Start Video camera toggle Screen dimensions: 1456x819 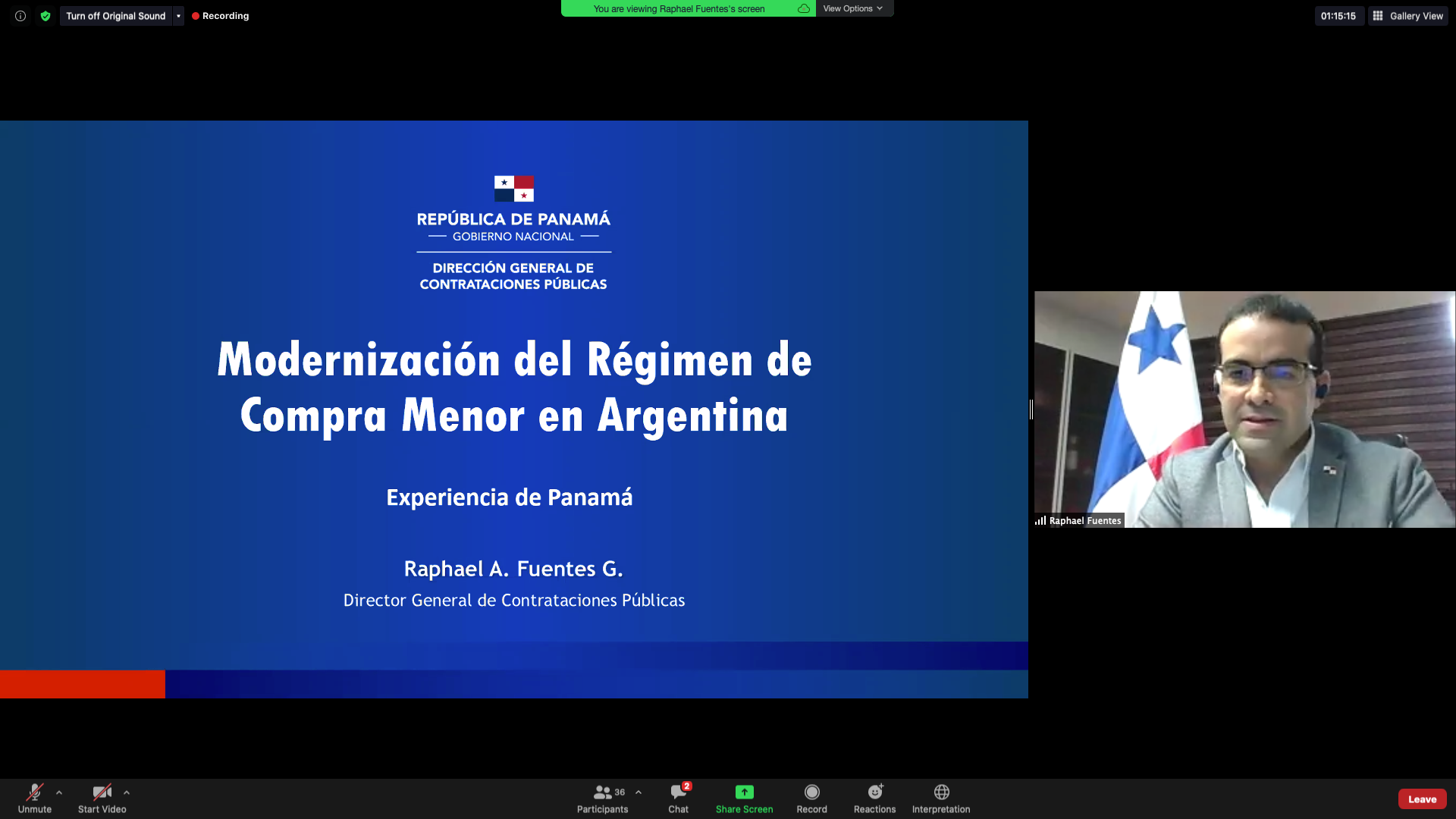click(x=102, y=799)
